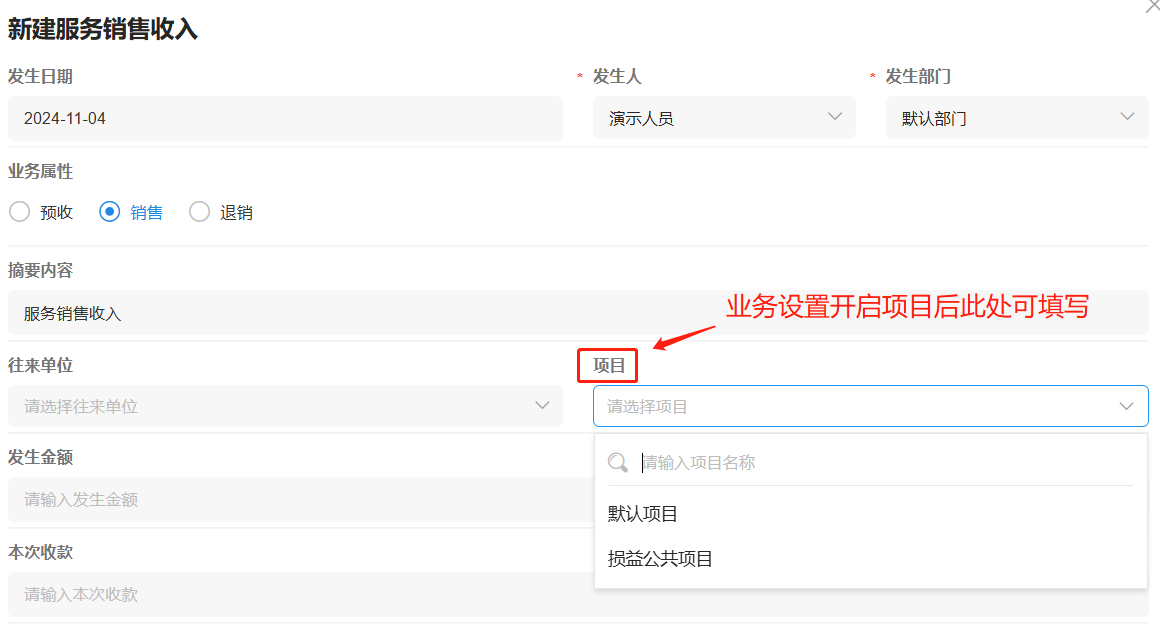This screenshot has height=627, width=1160.
Task: Select 默认项目 from the list
Action: coord(643,514)
